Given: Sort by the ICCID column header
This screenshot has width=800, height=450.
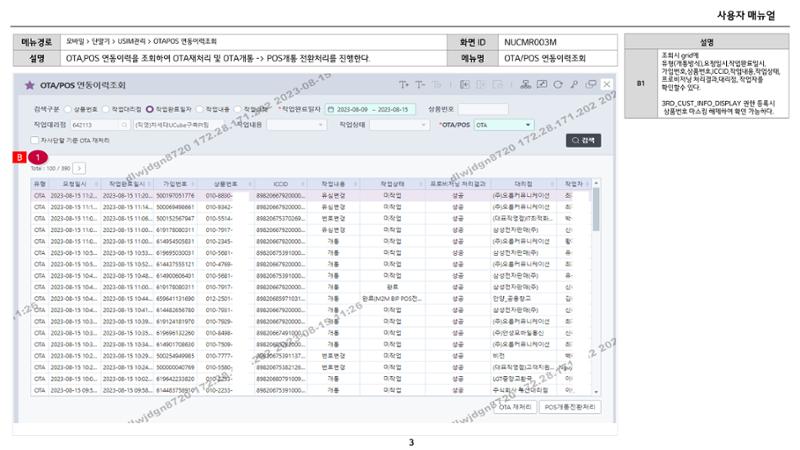Looking at the screenshot, I should [x=281, y=184].
